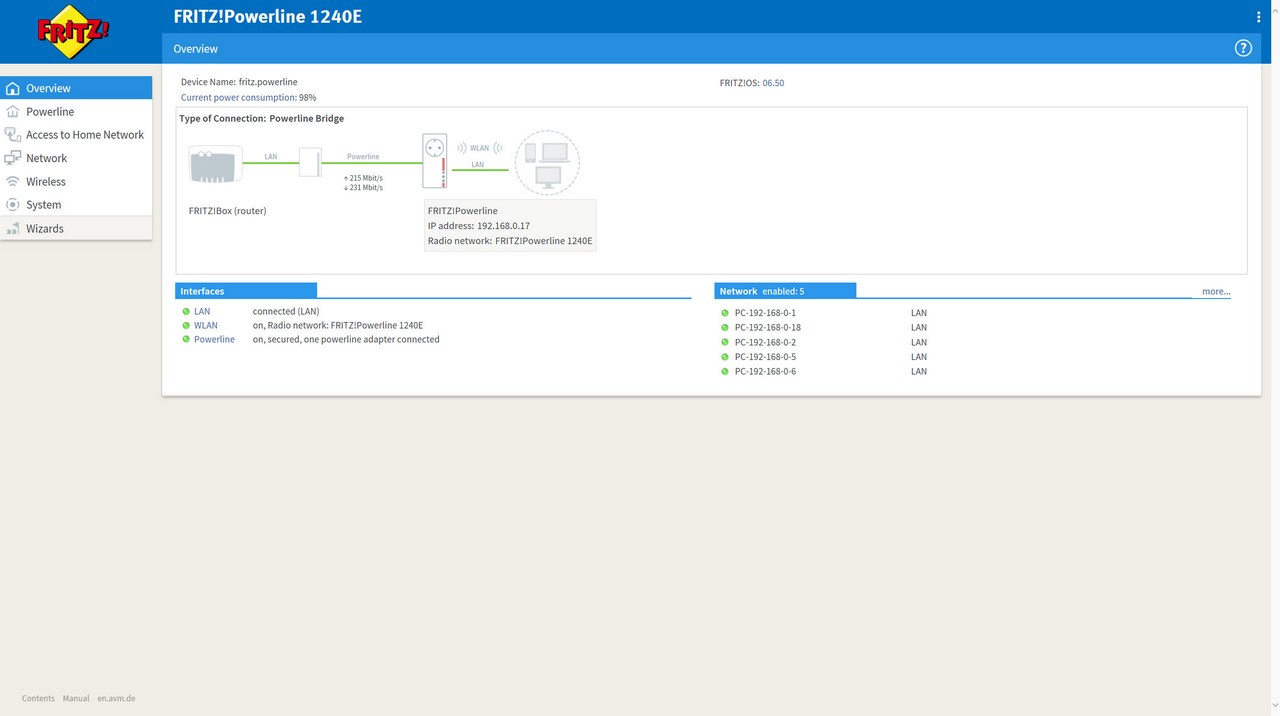Click the PC-192-168-0-2 device entry

765,343
